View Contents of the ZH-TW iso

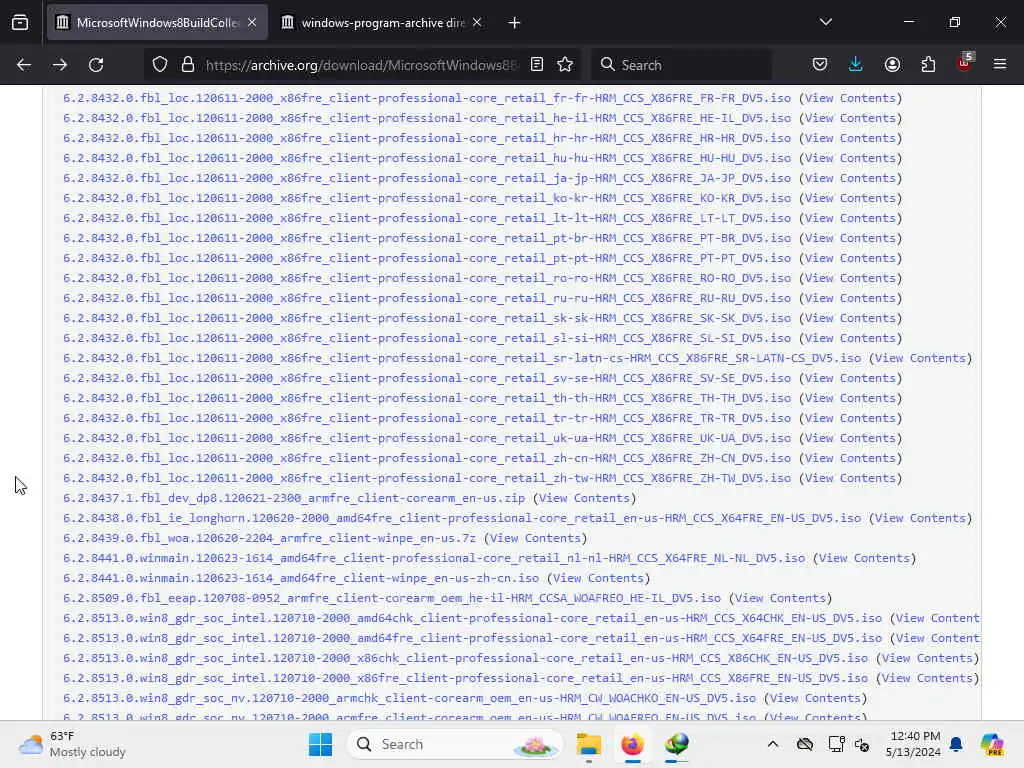(x=850, y=478)
